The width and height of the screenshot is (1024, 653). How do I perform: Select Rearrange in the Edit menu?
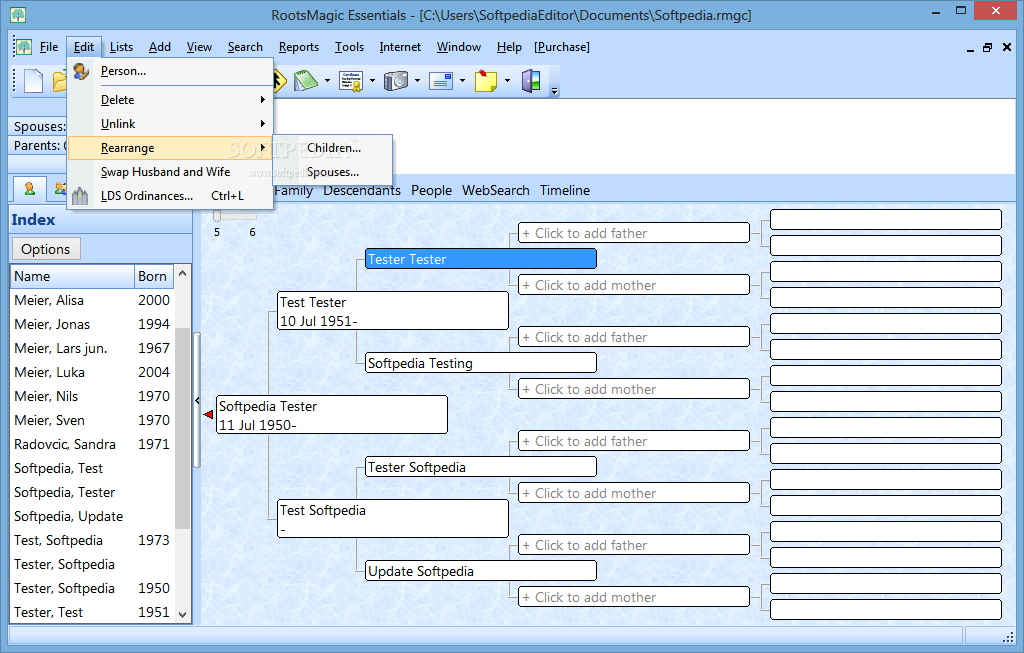point(170,148)
